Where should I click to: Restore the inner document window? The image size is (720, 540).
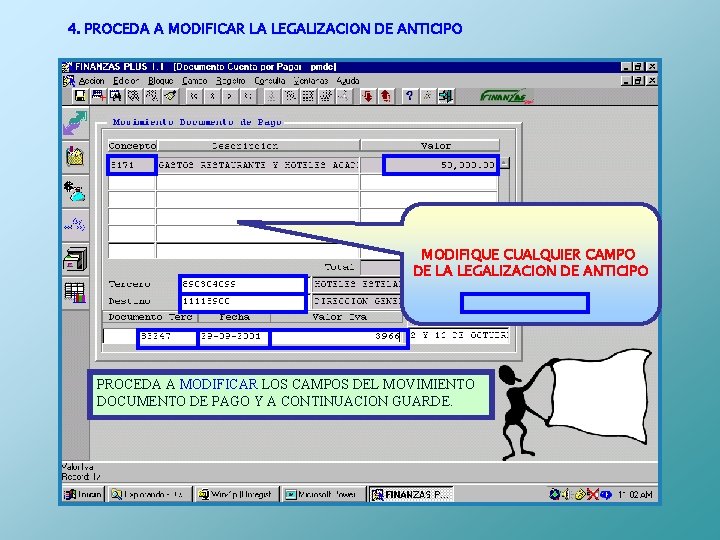point(638,81)
